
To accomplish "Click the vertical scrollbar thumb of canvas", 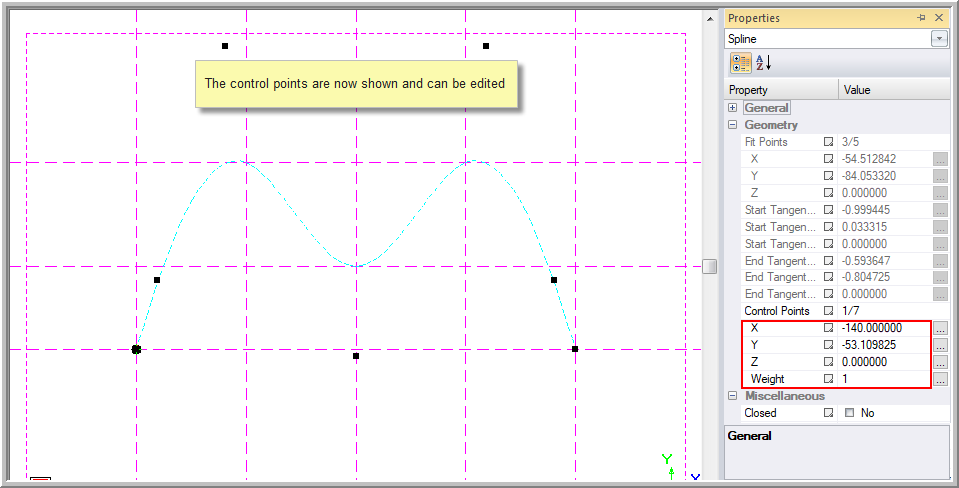I will (x=709, y=267).
